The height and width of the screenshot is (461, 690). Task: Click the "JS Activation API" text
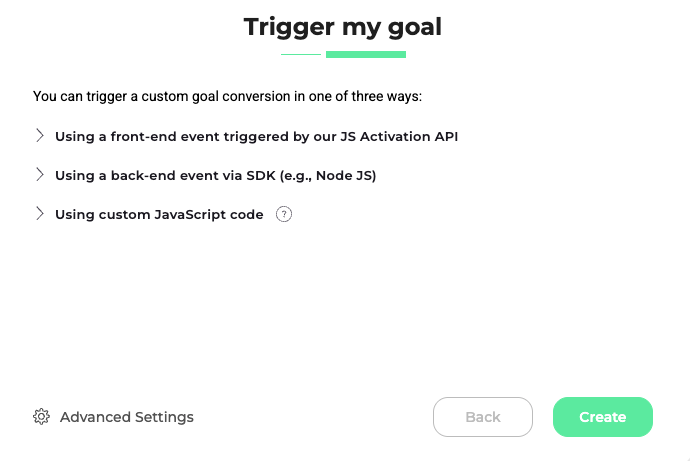[401, 136]
